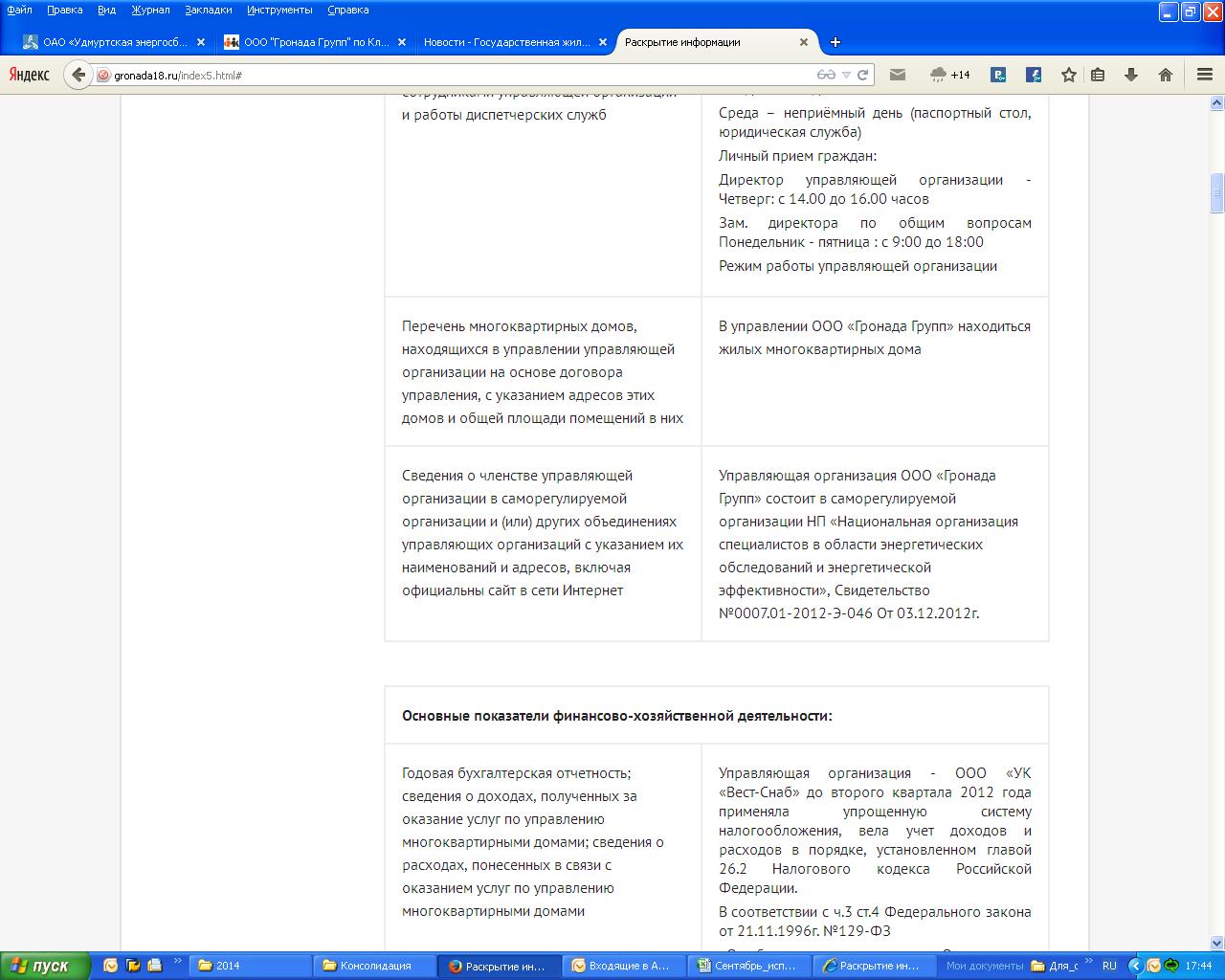
Task: Close the Новости - Государственная жил... tab
Action: (x=603, y=42)
